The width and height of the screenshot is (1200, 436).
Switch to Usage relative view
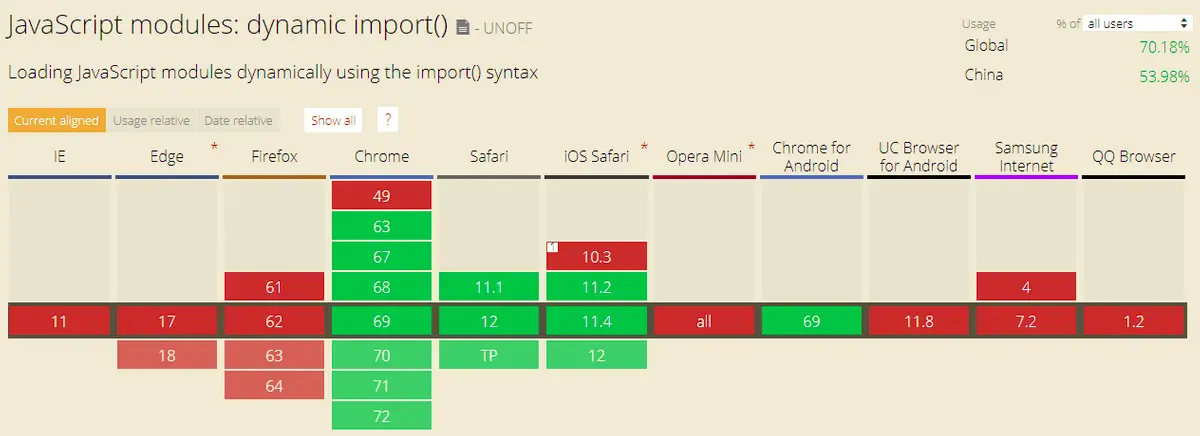pyautogui.click(x=151, y=121)
